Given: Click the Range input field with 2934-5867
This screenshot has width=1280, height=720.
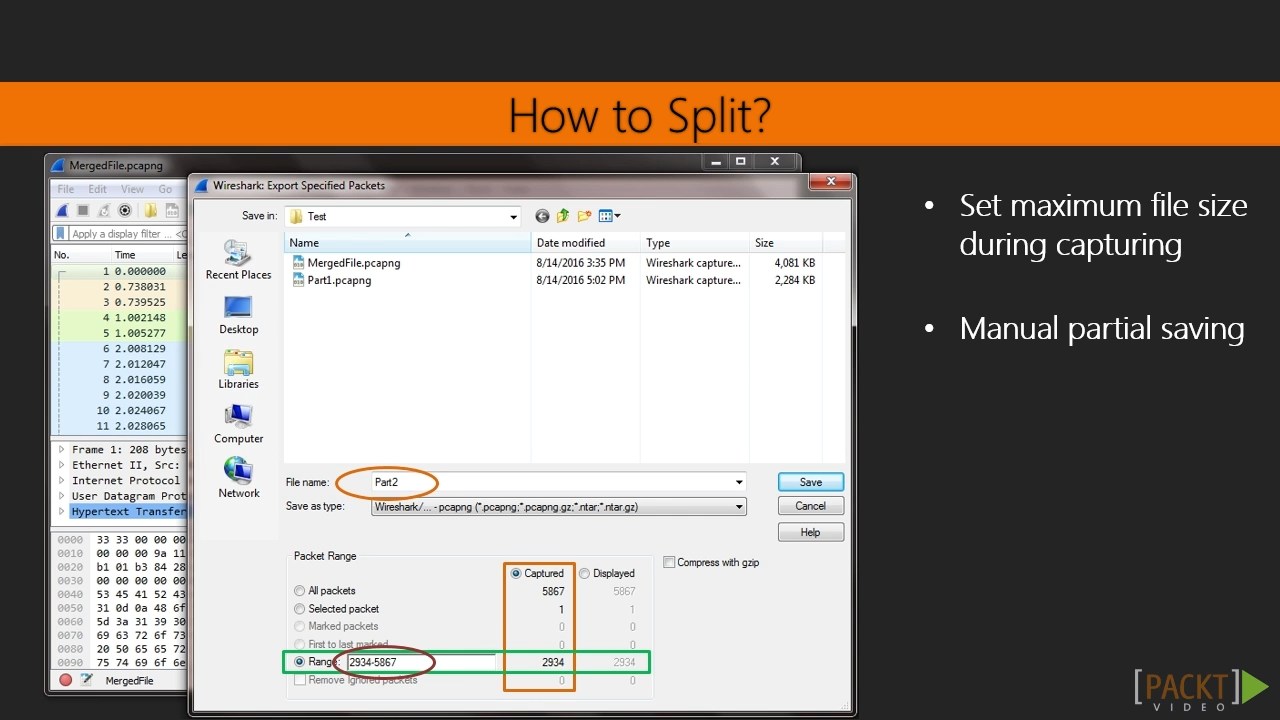Looking at the screenshot, I should pos(420,662).
